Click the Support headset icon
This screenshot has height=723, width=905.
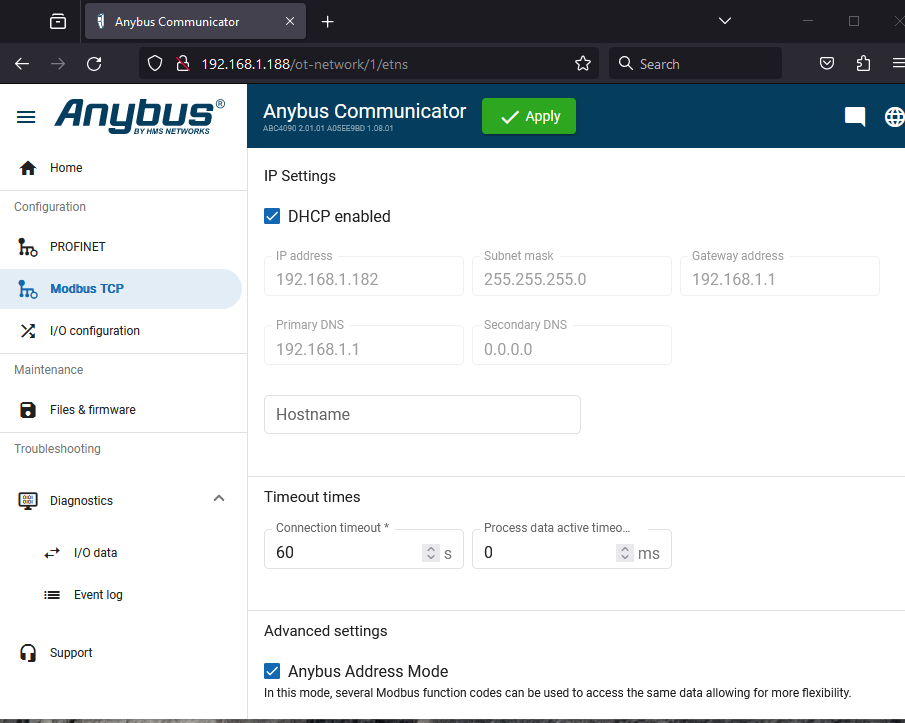pos(28,653)
